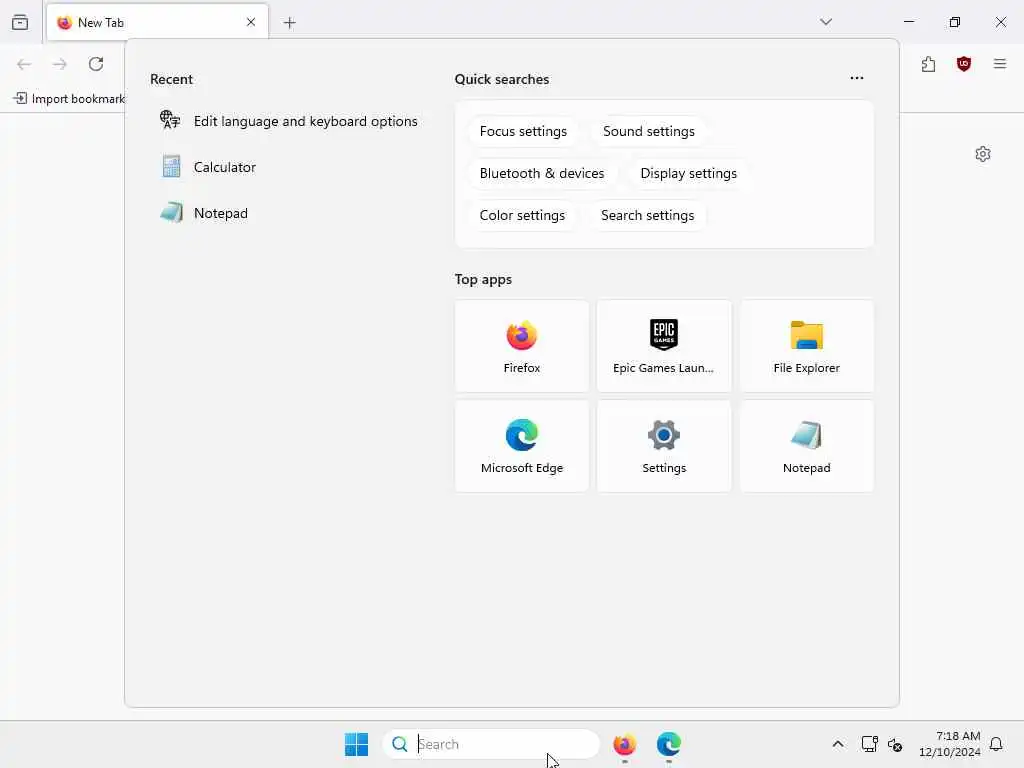Open the notifications bell

(996, 744)
